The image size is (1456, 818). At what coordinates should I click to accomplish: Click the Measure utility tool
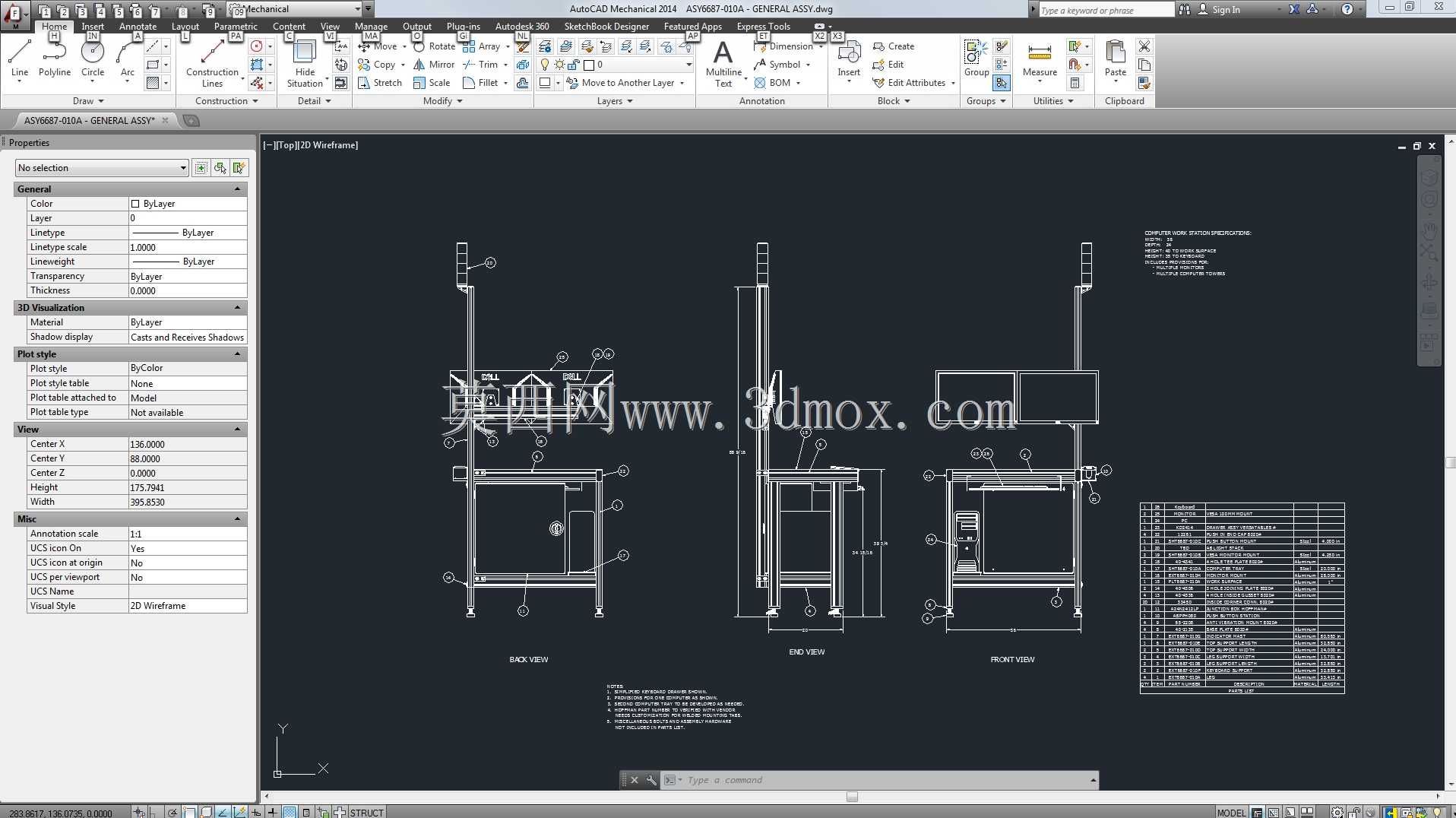[x=1040, y=59]
